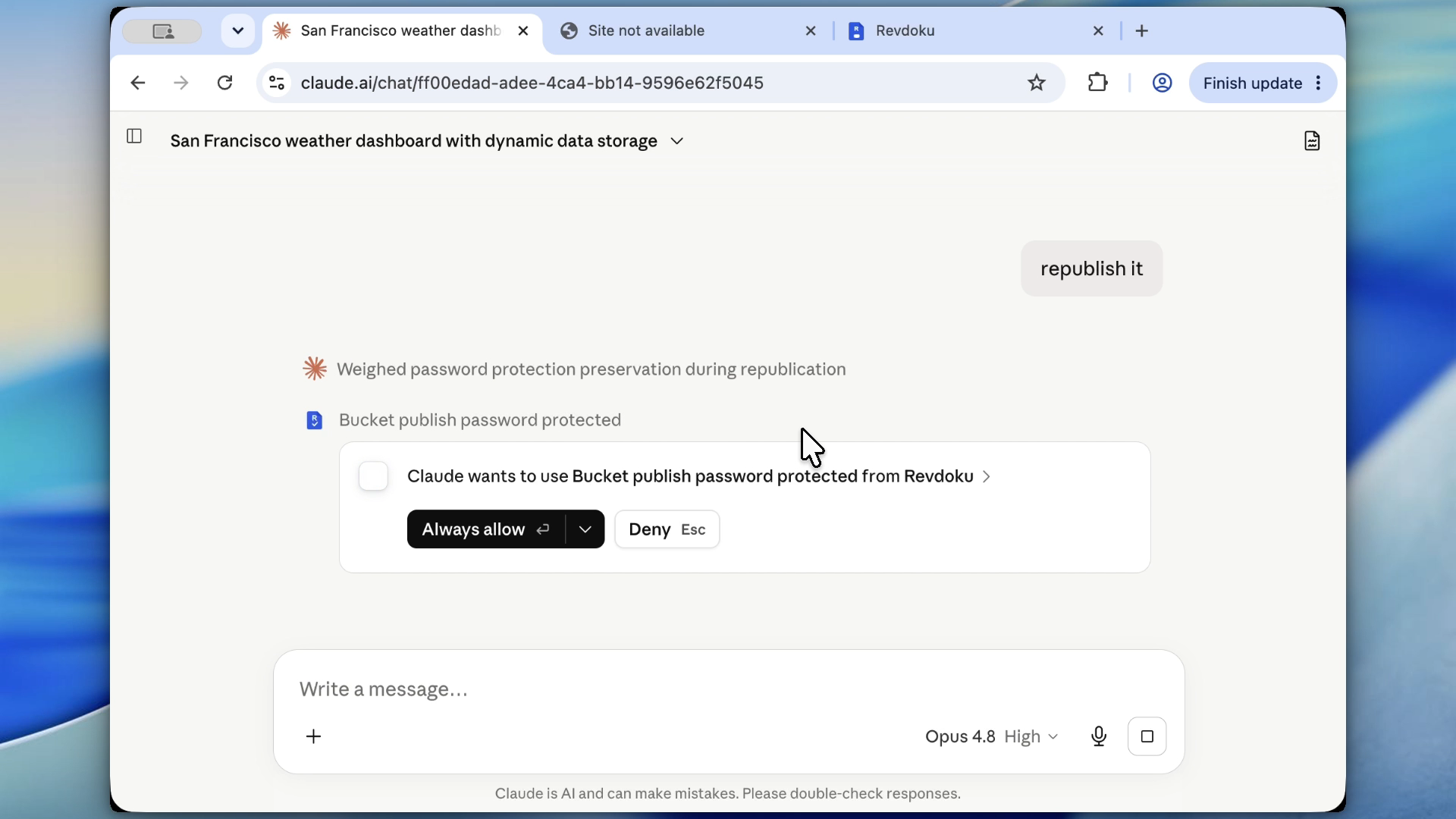Expand the Weighed password protection thinking summary
This screenshot has width=1456, height=819.
(x=591, y=369)
